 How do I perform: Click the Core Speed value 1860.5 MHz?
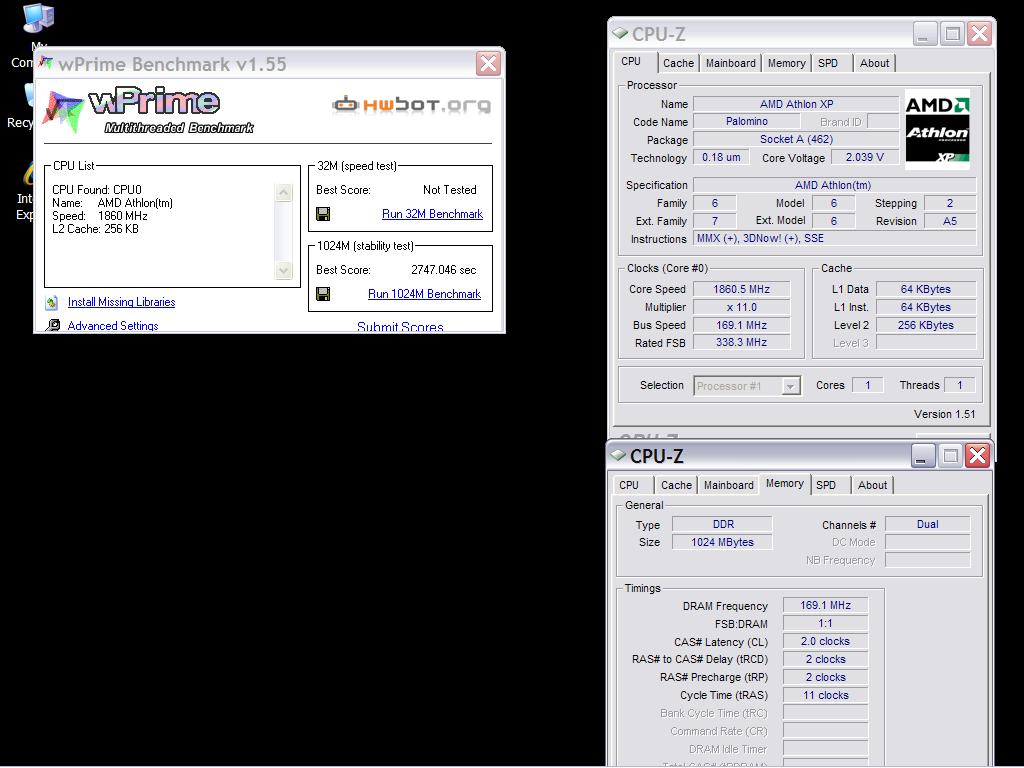click(741, 289)
